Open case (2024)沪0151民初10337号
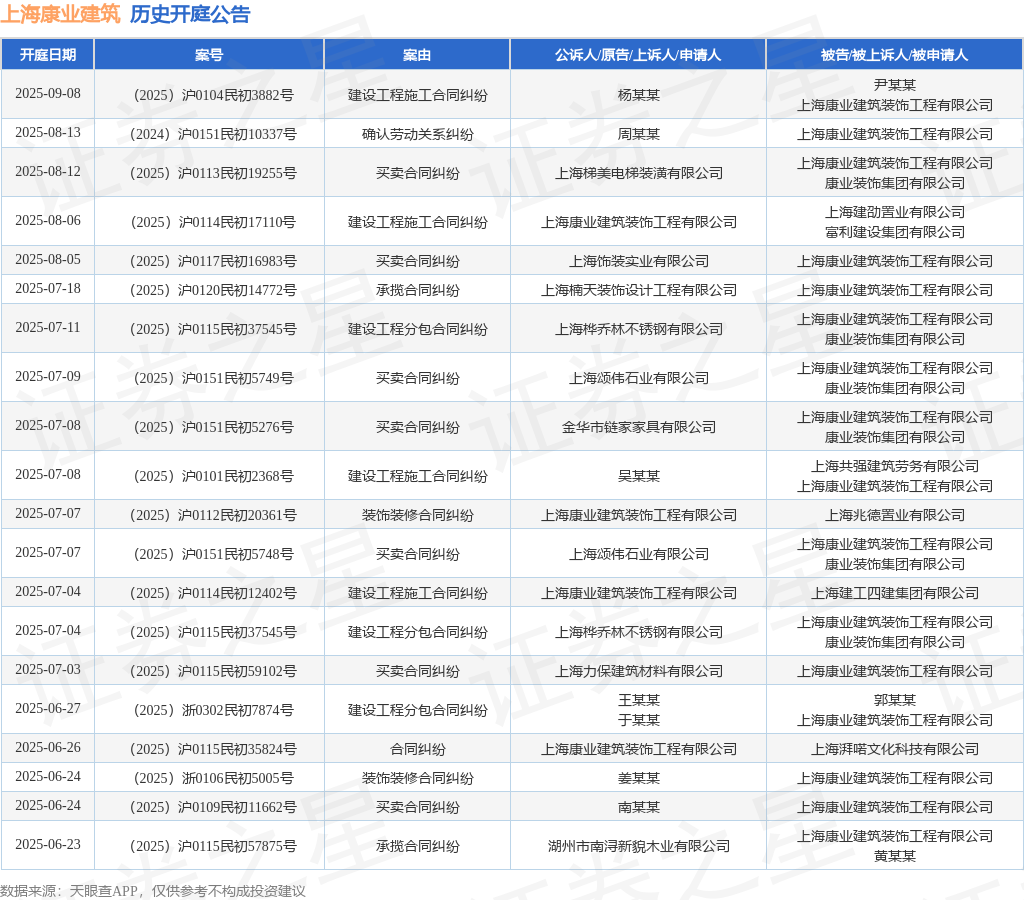 pos(214,135)
